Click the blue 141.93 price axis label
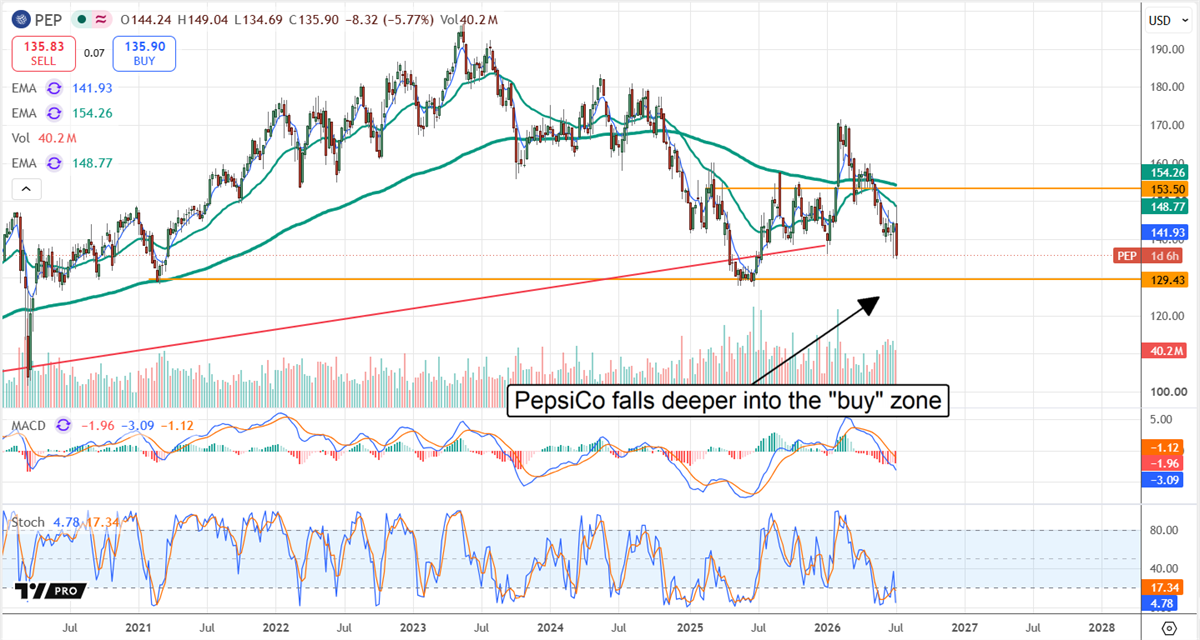The height and width of the screenshot is (640, 1200). [x=1165, y=233]
